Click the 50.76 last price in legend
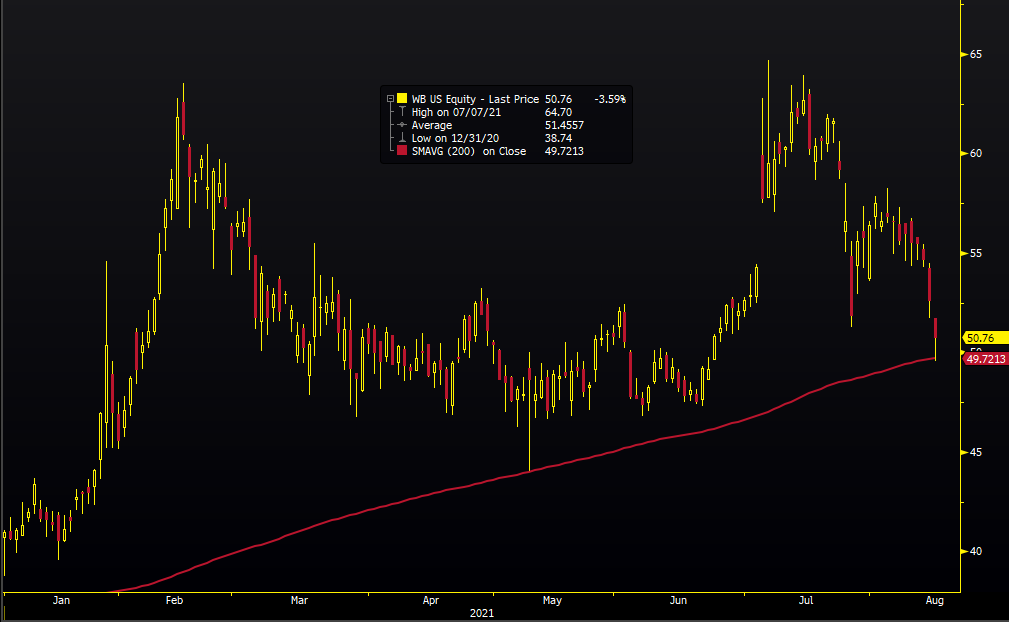 coord(558,99)
